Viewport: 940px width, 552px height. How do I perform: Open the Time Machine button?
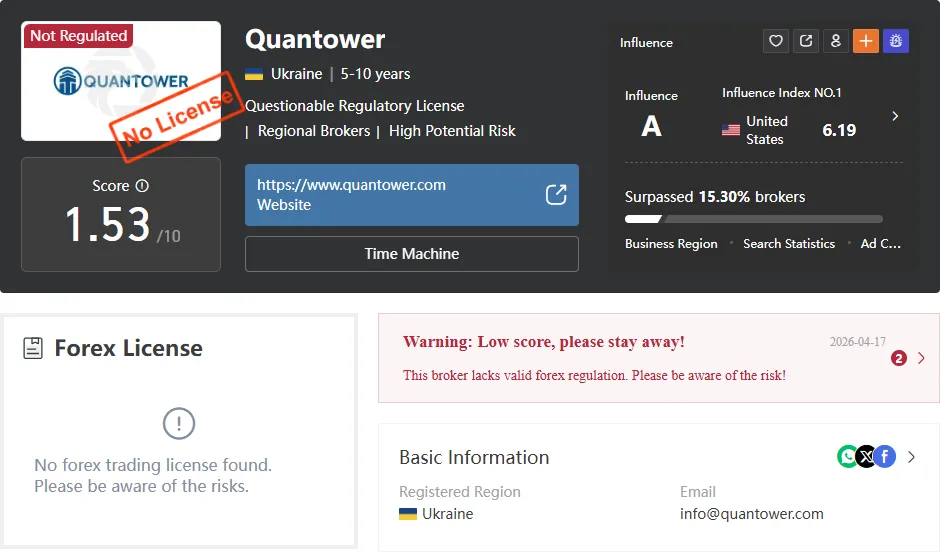point(412,254)
